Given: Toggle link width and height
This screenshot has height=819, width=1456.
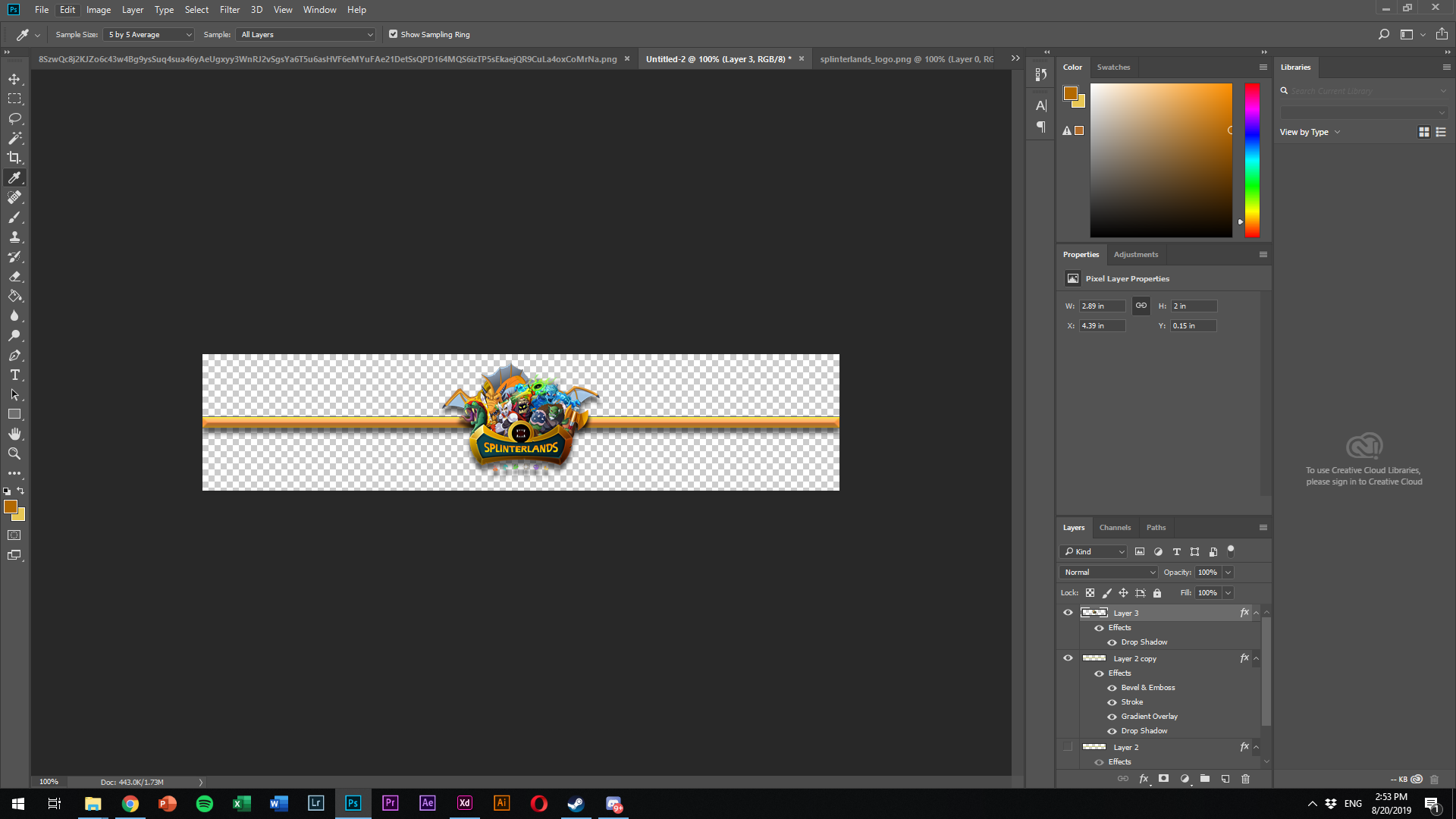Looking at the screenshot, I should click(1141, 306).
